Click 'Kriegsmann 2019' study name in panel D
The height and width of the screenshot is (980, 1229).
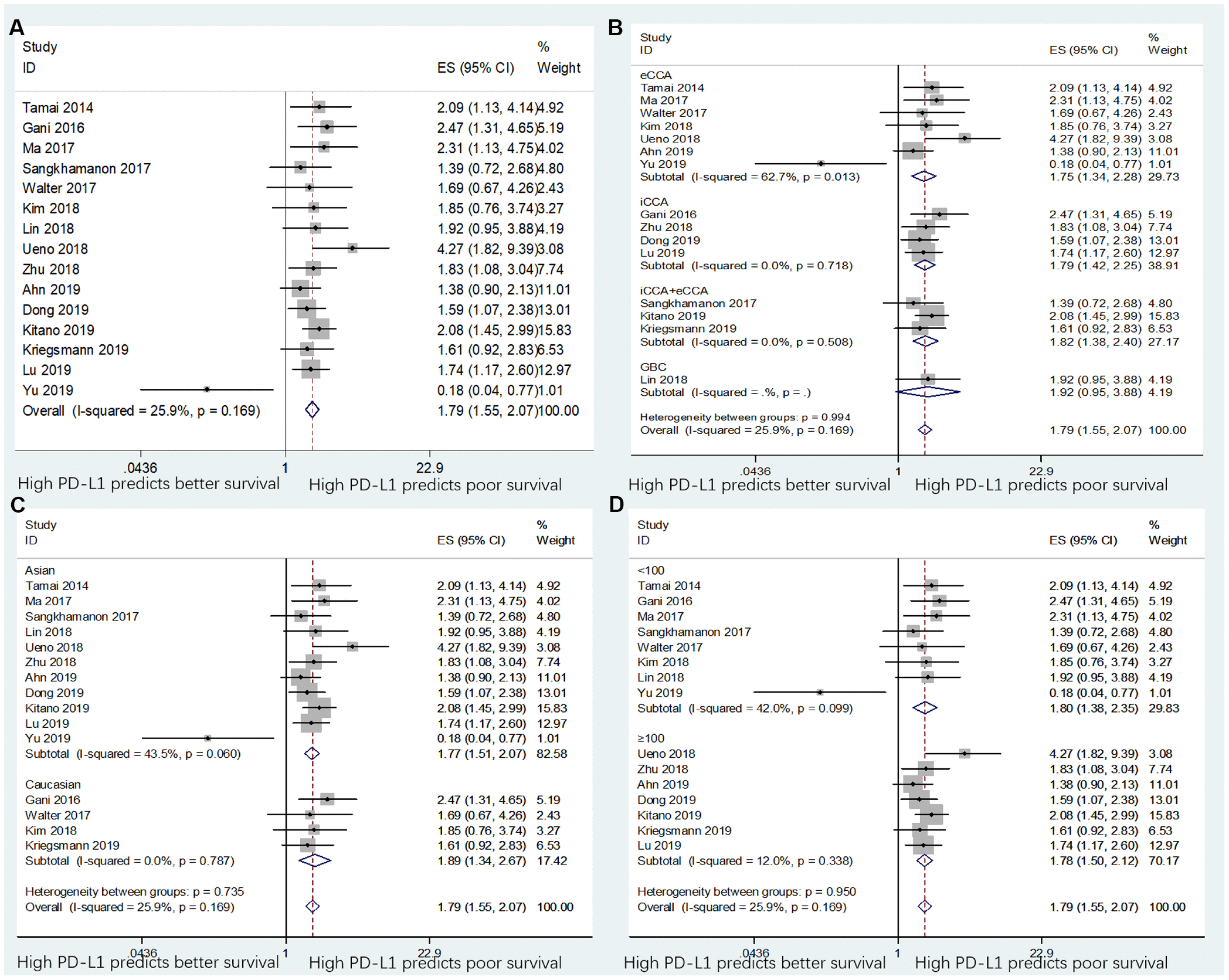coord(684,830)
